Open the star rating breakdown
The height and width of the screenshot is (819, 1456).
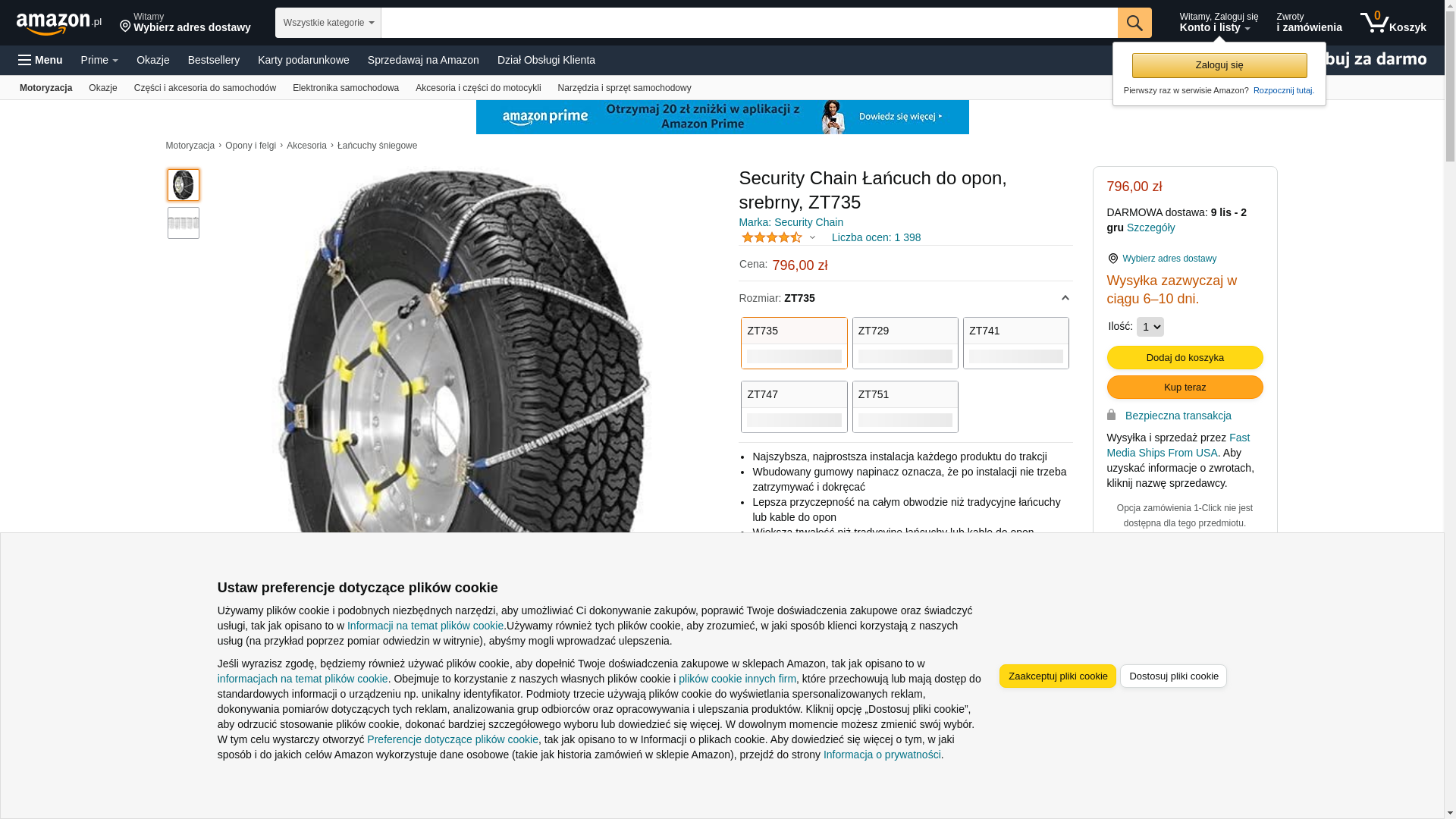(x=778, y=237)
